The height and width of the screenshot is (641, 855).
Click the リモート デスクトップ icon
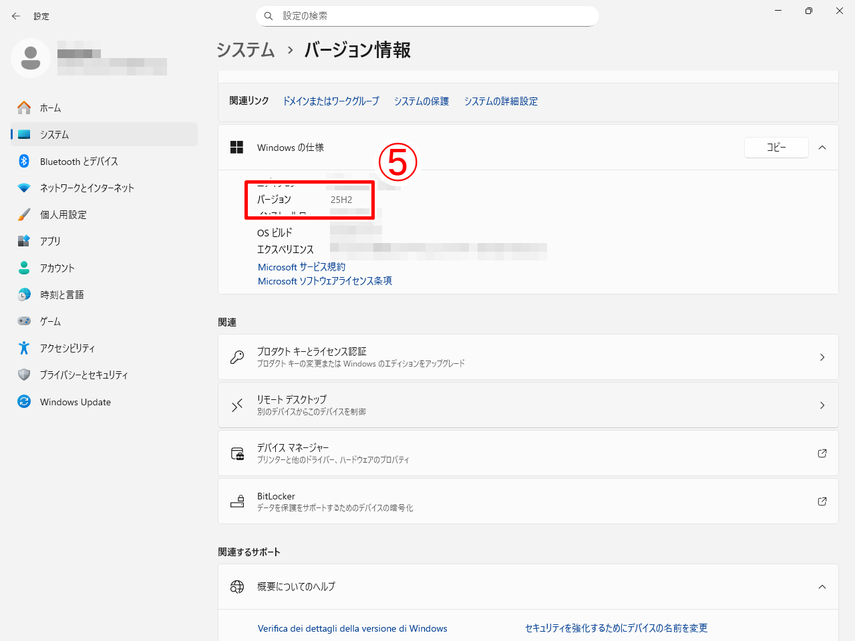point(237,405)
